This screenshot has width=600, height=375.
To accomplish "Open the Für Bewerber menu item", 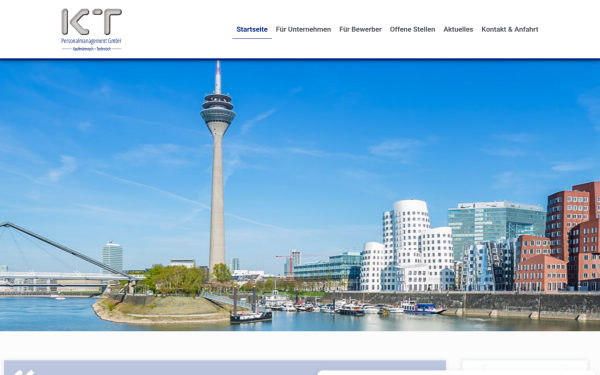I will pos(360,29).
